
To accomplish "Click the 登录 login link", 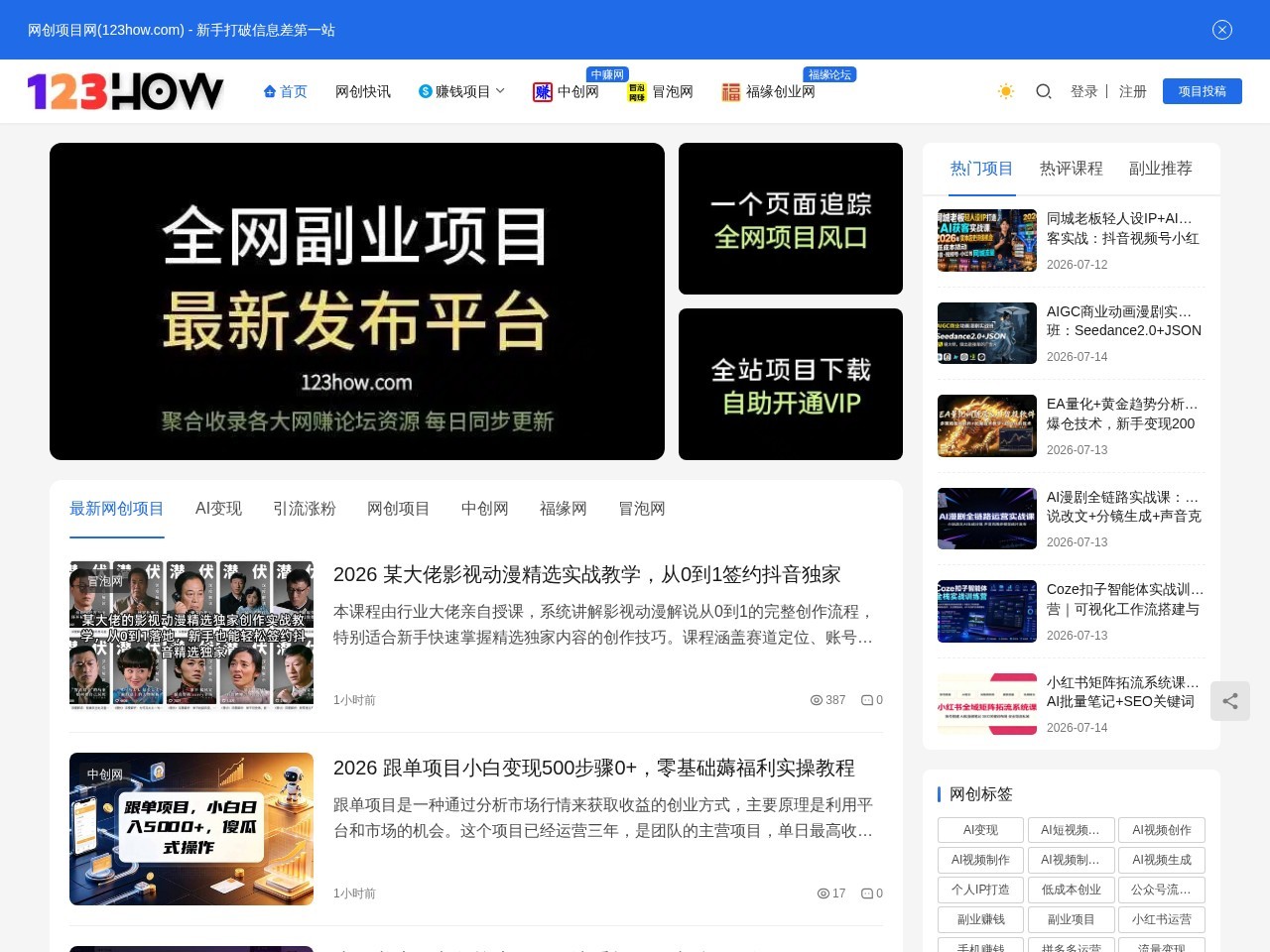I will click(x=1084, y=91).
